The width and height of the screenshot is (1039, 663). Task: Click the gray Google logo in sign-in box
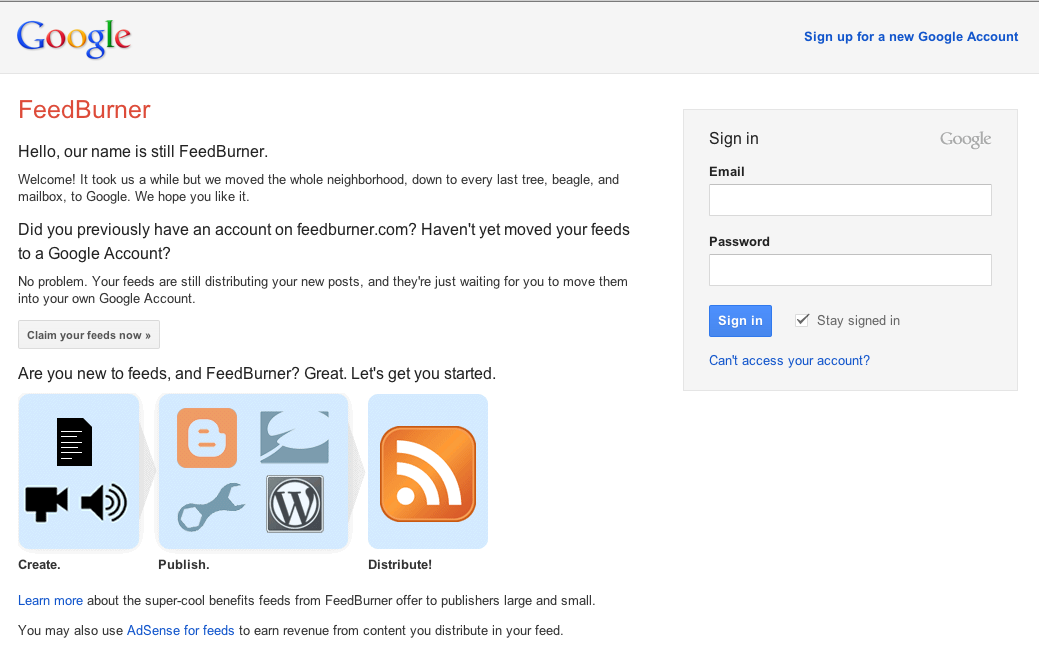click(x=965, y=139)
